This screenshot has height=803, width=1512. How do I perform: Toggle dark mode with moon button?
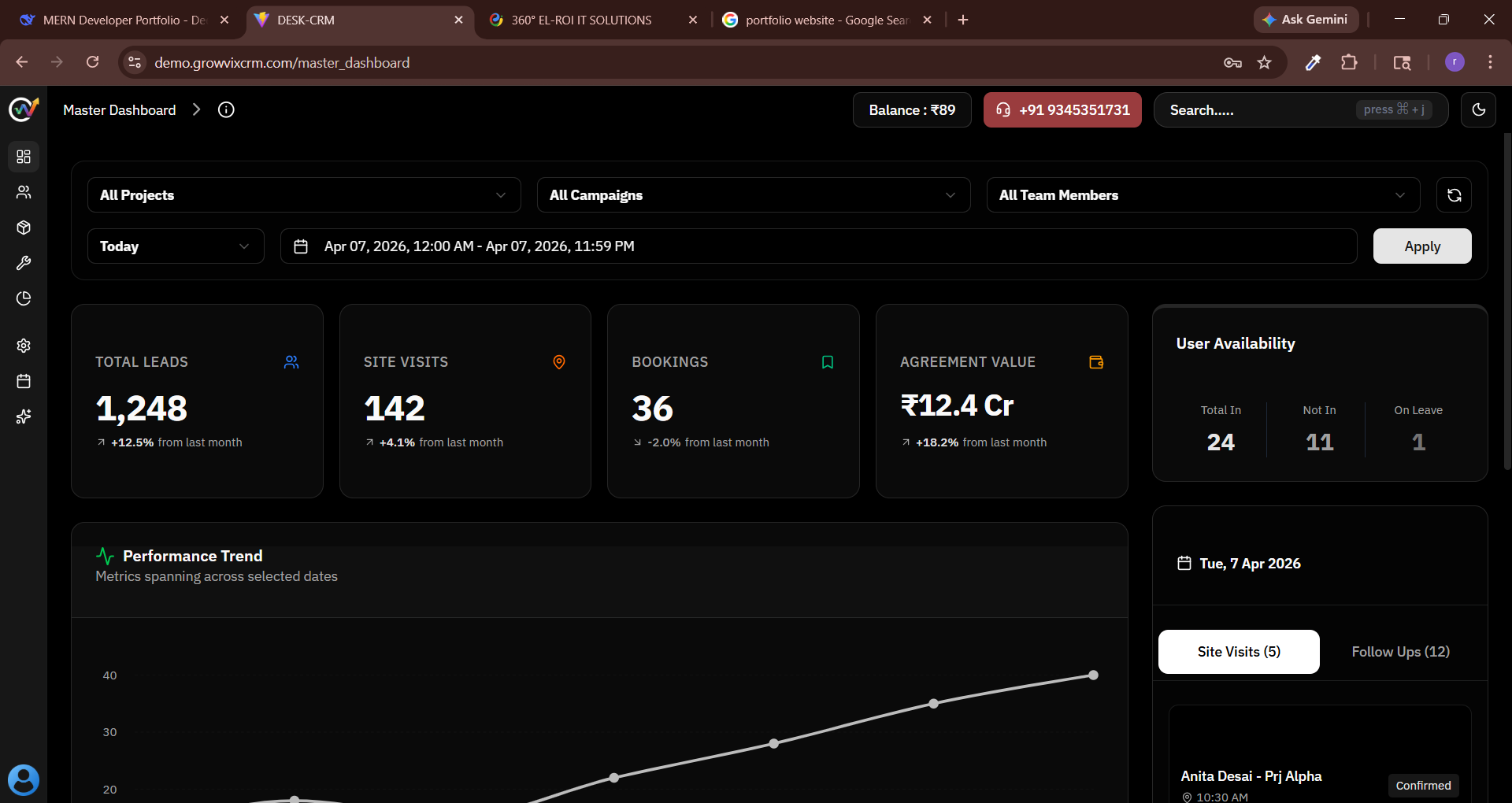coord(1478,110)
